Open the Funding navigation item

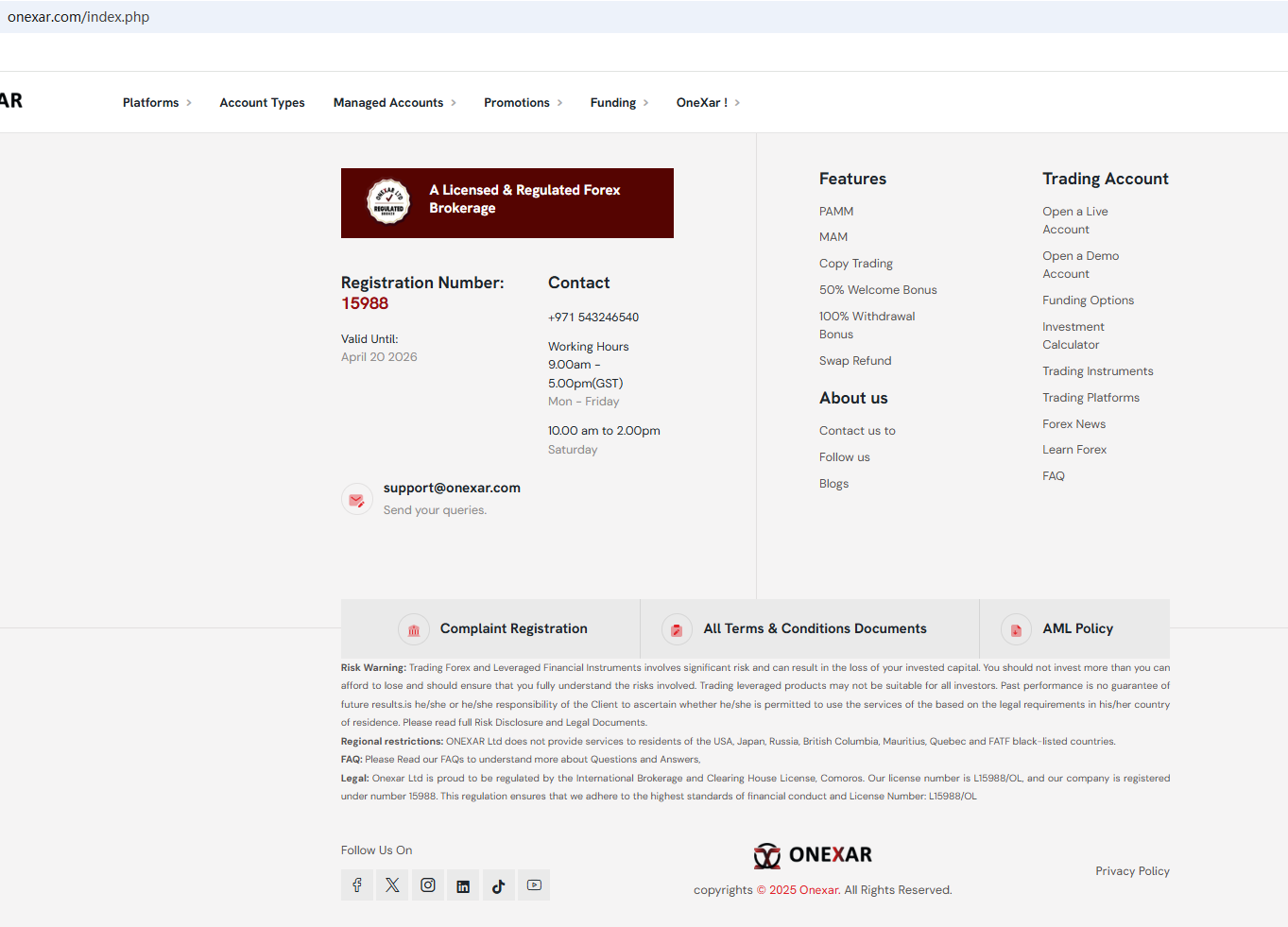click(x=613, y=103)
